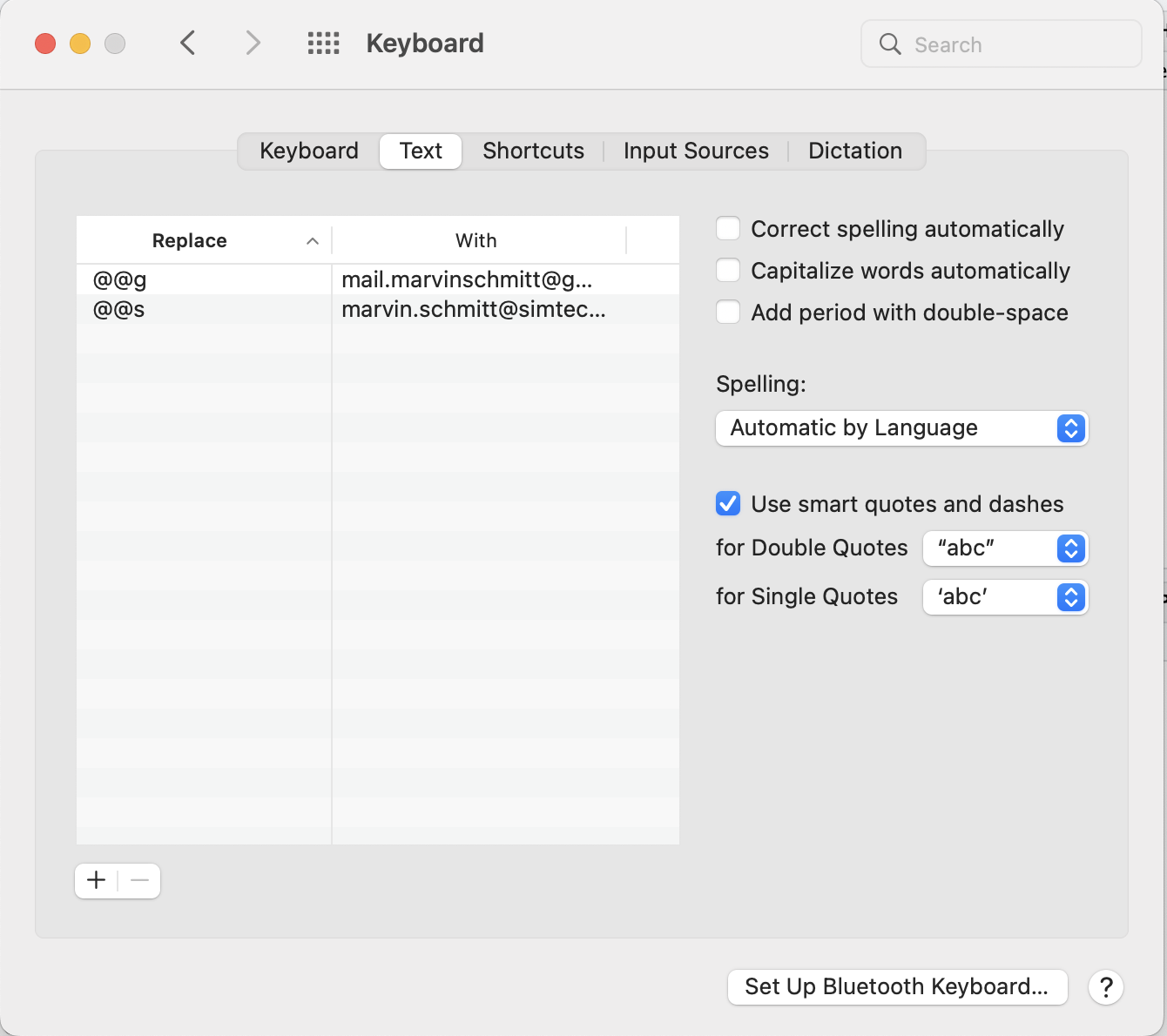Select the @@s replacement row
The image size is (1167, 1036).
(378, 309)
